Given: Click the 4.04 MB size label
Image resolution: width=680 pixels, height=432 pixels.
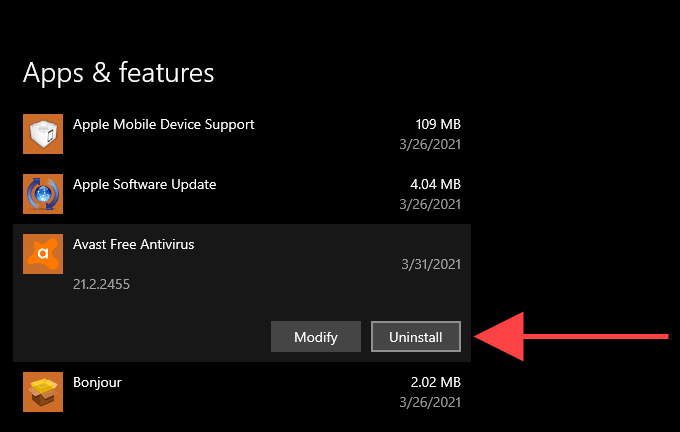Looking at the screenshot, I should coord(435,185).
